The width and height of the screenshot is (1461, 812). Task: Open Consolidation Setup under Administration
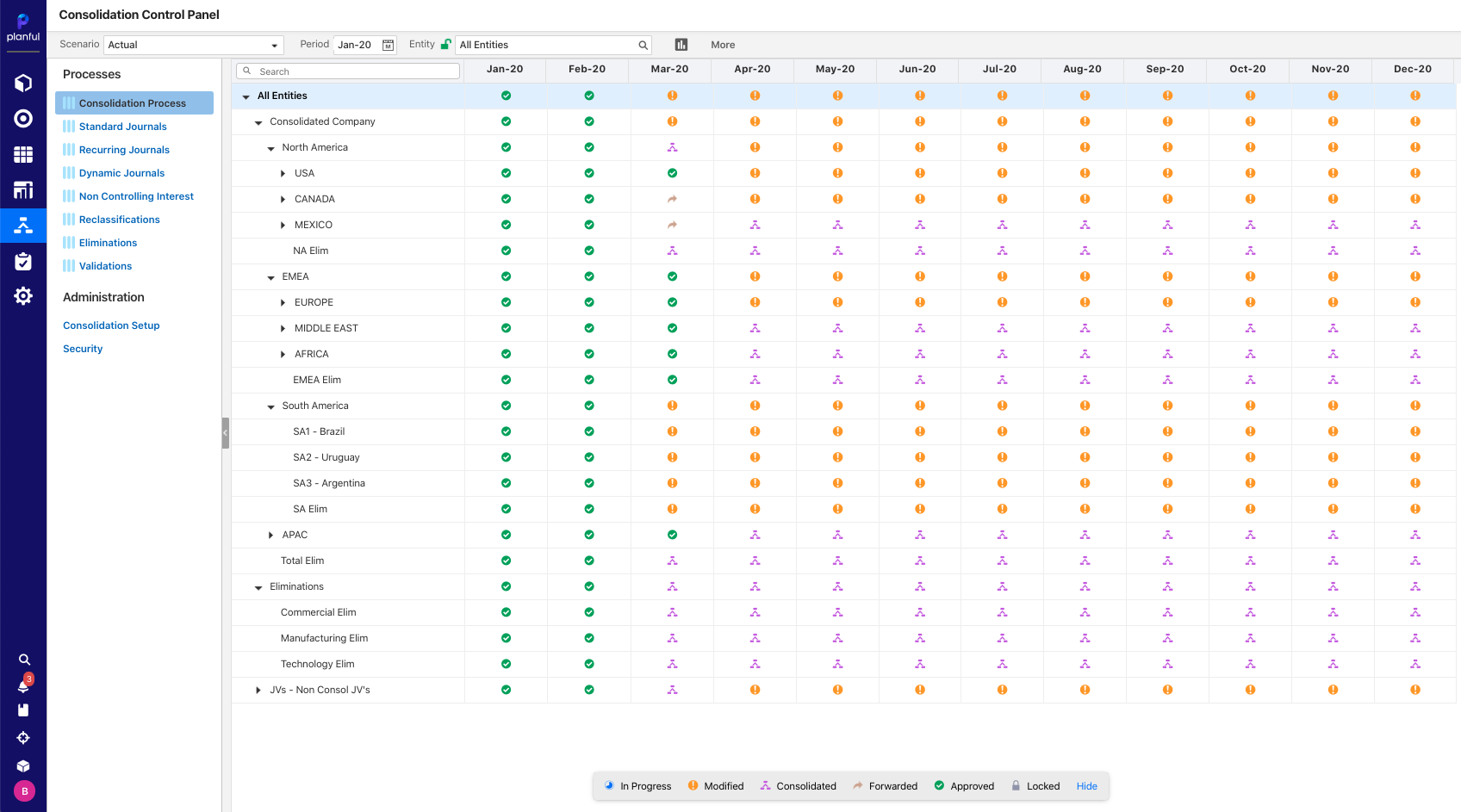(110, 325)
